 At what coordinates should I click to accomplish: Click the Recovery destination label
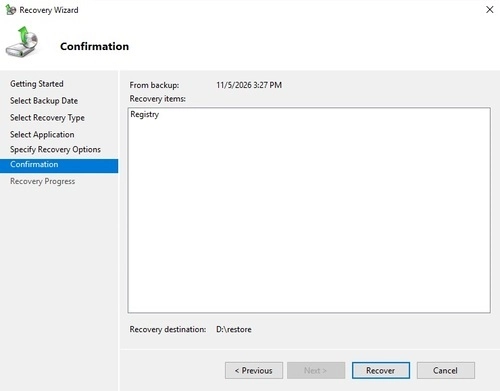coord(168,329)
